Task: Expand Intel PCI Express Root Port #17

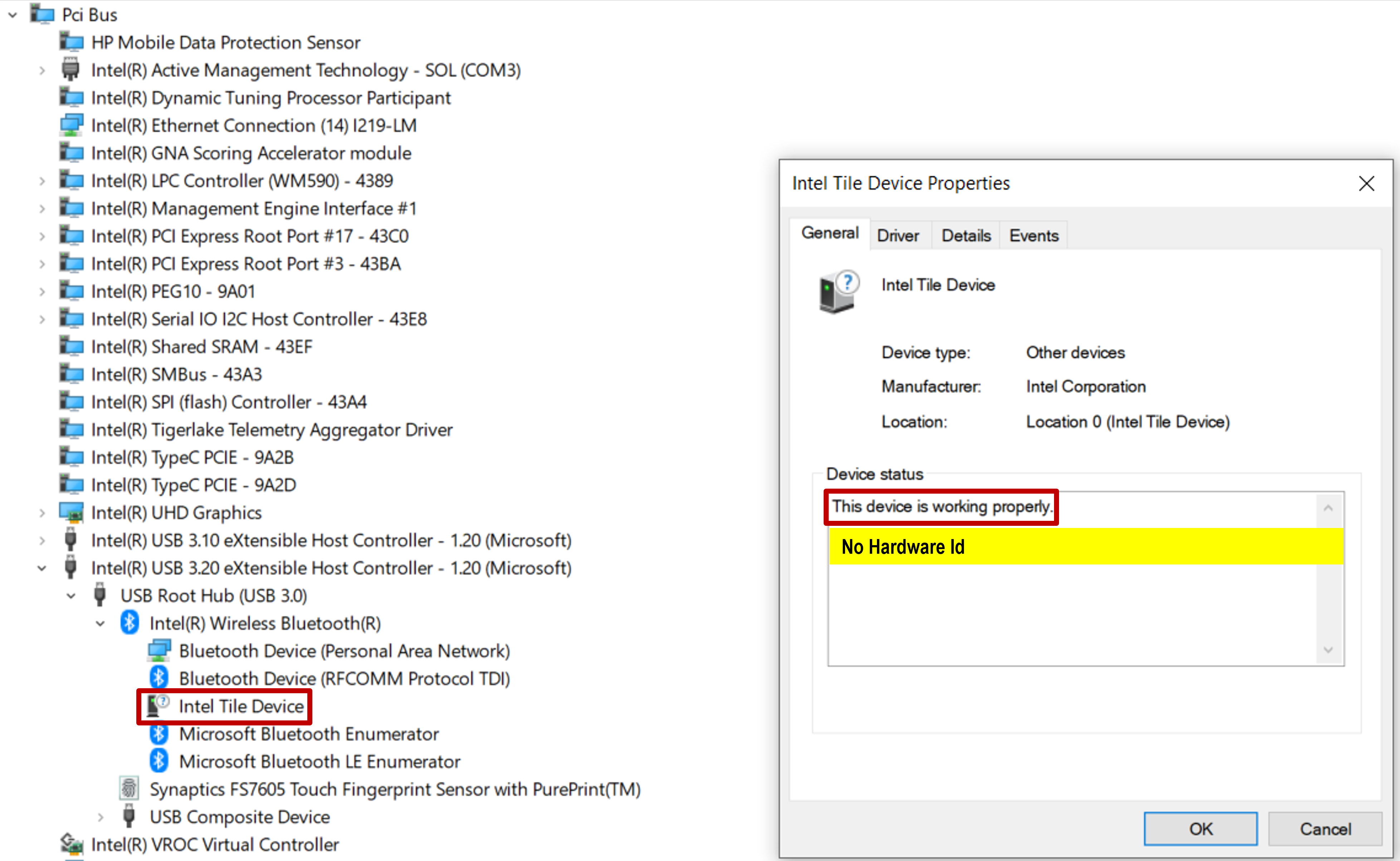Action: [x=42, y=236]
